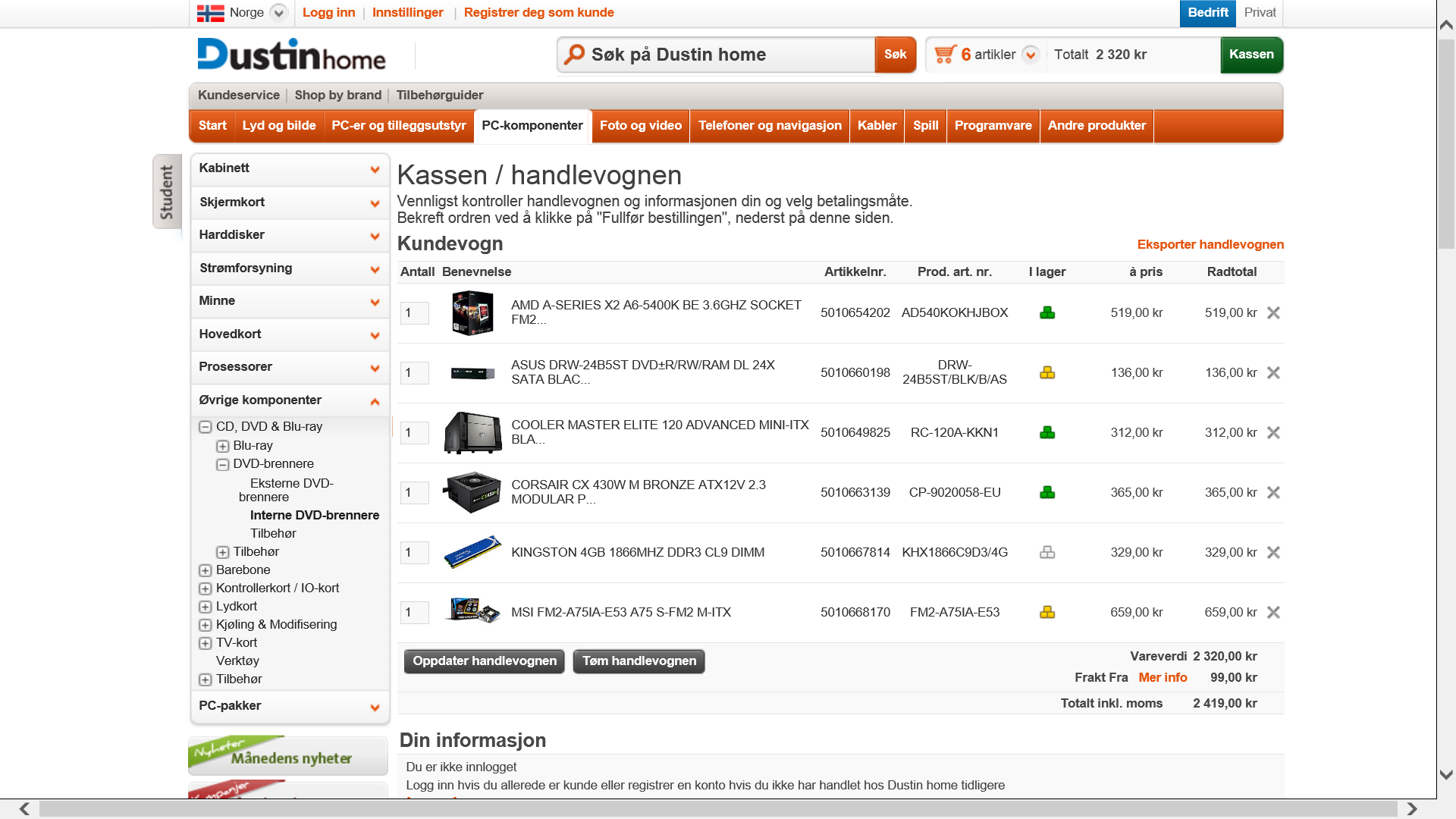The width and height of the screenshot is (1456, 819).
Task: Open Cooler Master case thumbnail
Action: click(x=472, y=432)
